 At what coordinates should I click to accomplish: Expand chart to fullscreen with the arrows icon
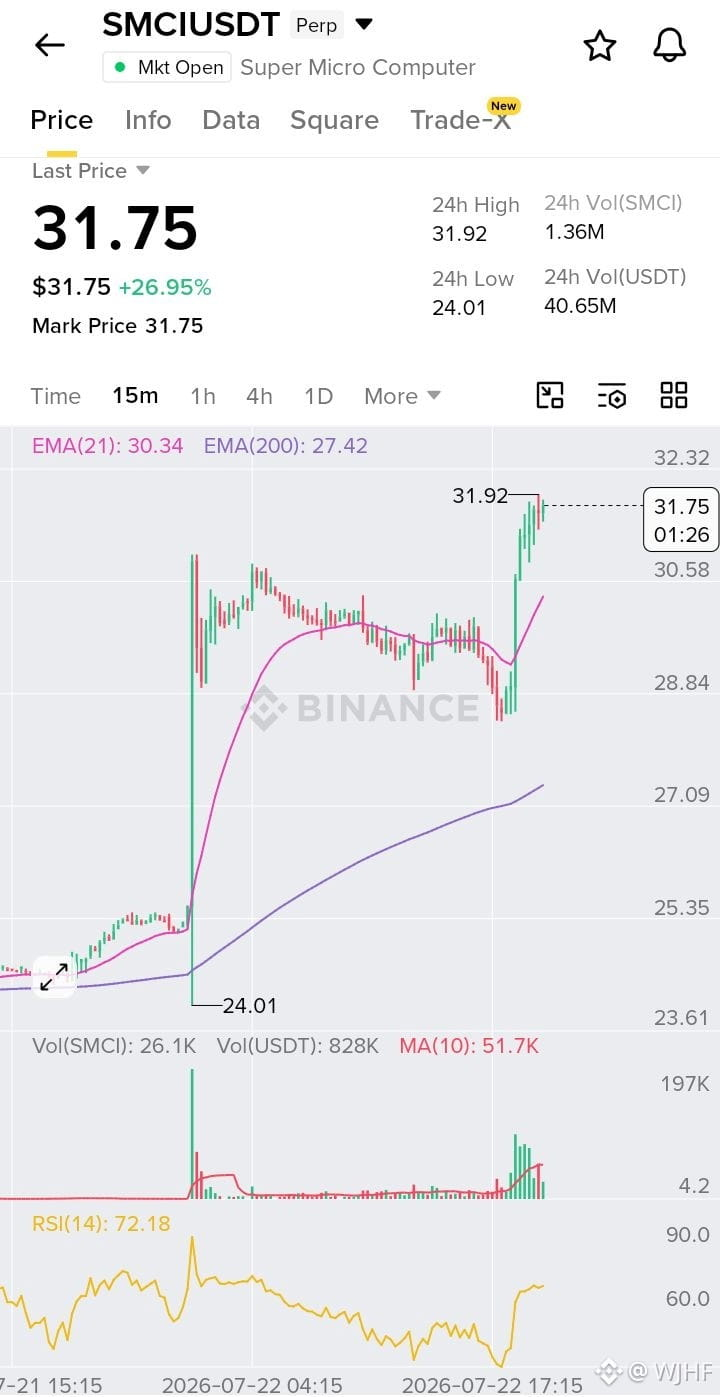tap(54, 977)
